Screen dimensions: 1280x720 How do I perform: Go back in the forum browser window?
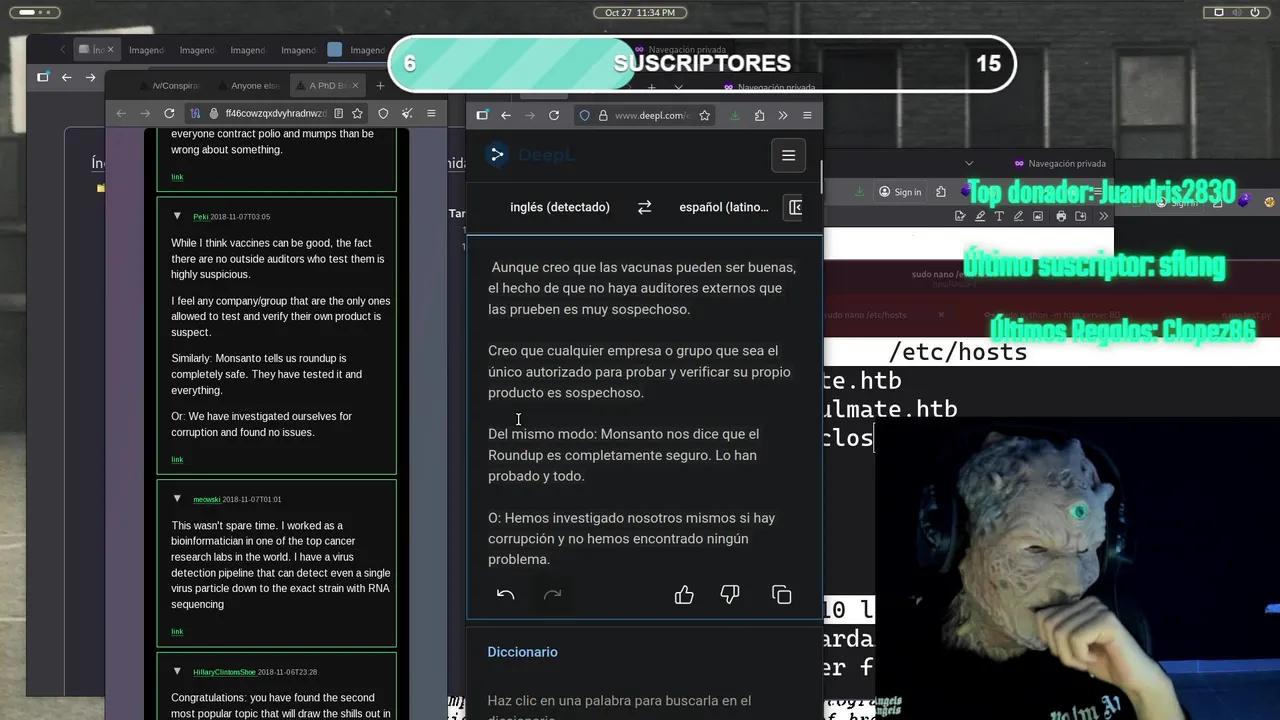[x=121, y=114]
